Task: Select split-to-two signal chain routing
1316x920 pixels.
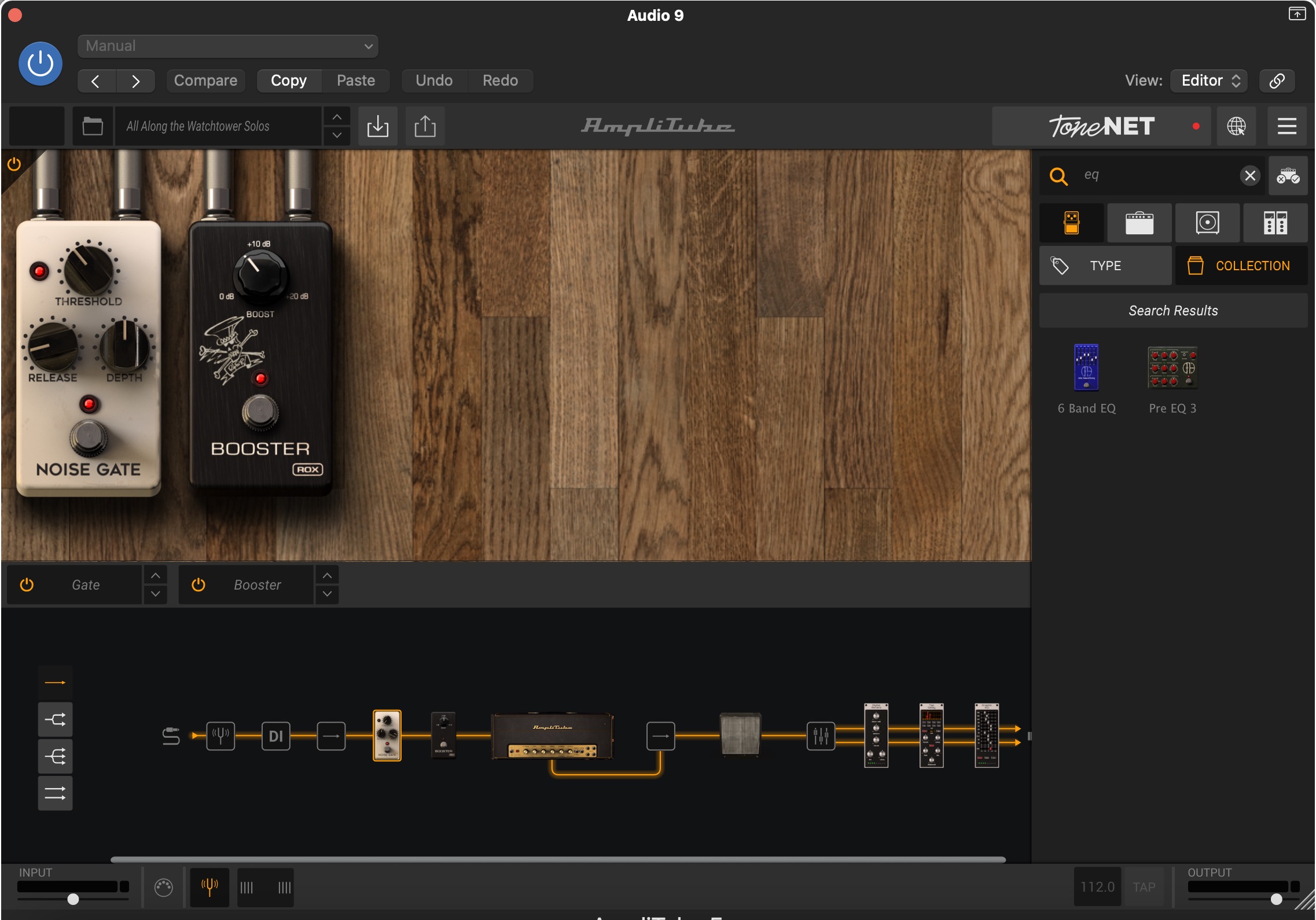Action: (55, 720)
